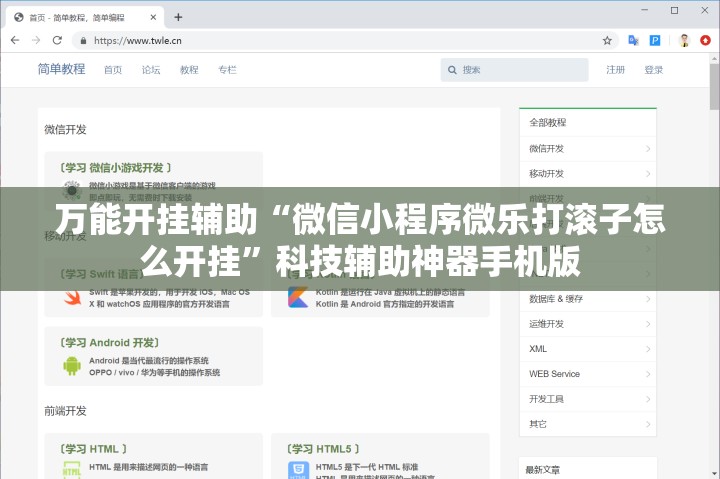Open the 专栏 navigation item

[227, 70]
